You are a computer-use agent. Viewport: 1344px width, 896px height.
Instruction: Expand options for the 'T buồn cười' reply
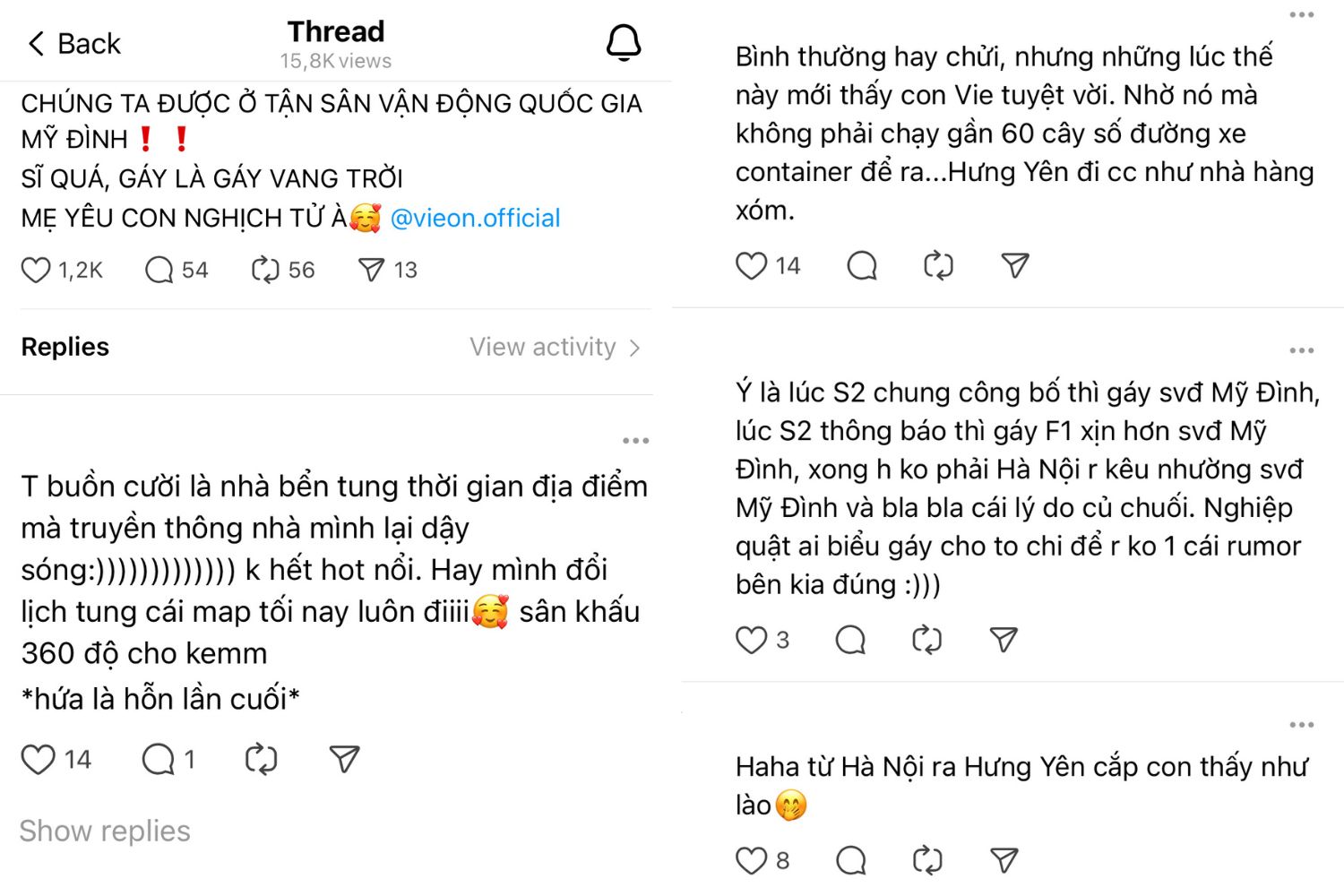pyautogui.click(x=635, y=439)
